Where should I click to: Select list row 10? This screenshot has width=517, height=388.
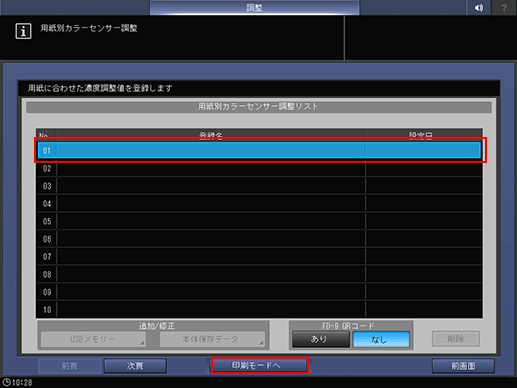pos(259,310)
